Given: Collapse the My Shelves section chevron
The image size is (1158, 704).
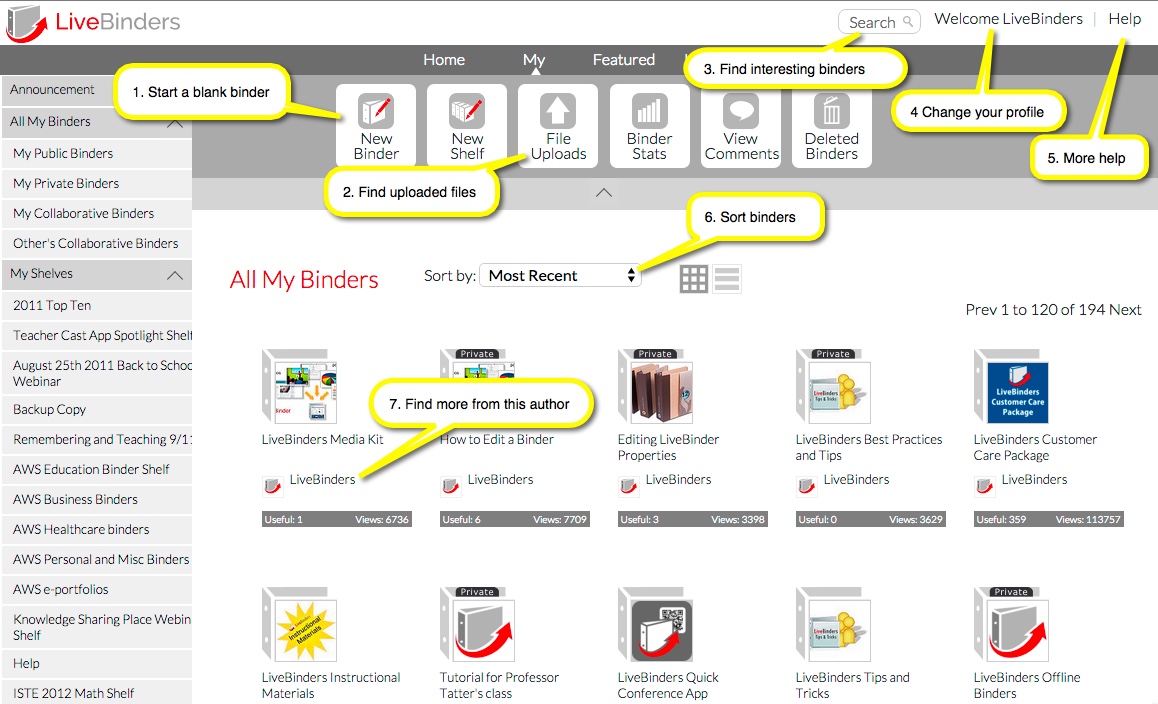Looking at the screenshot, I should tap(175, 275).
